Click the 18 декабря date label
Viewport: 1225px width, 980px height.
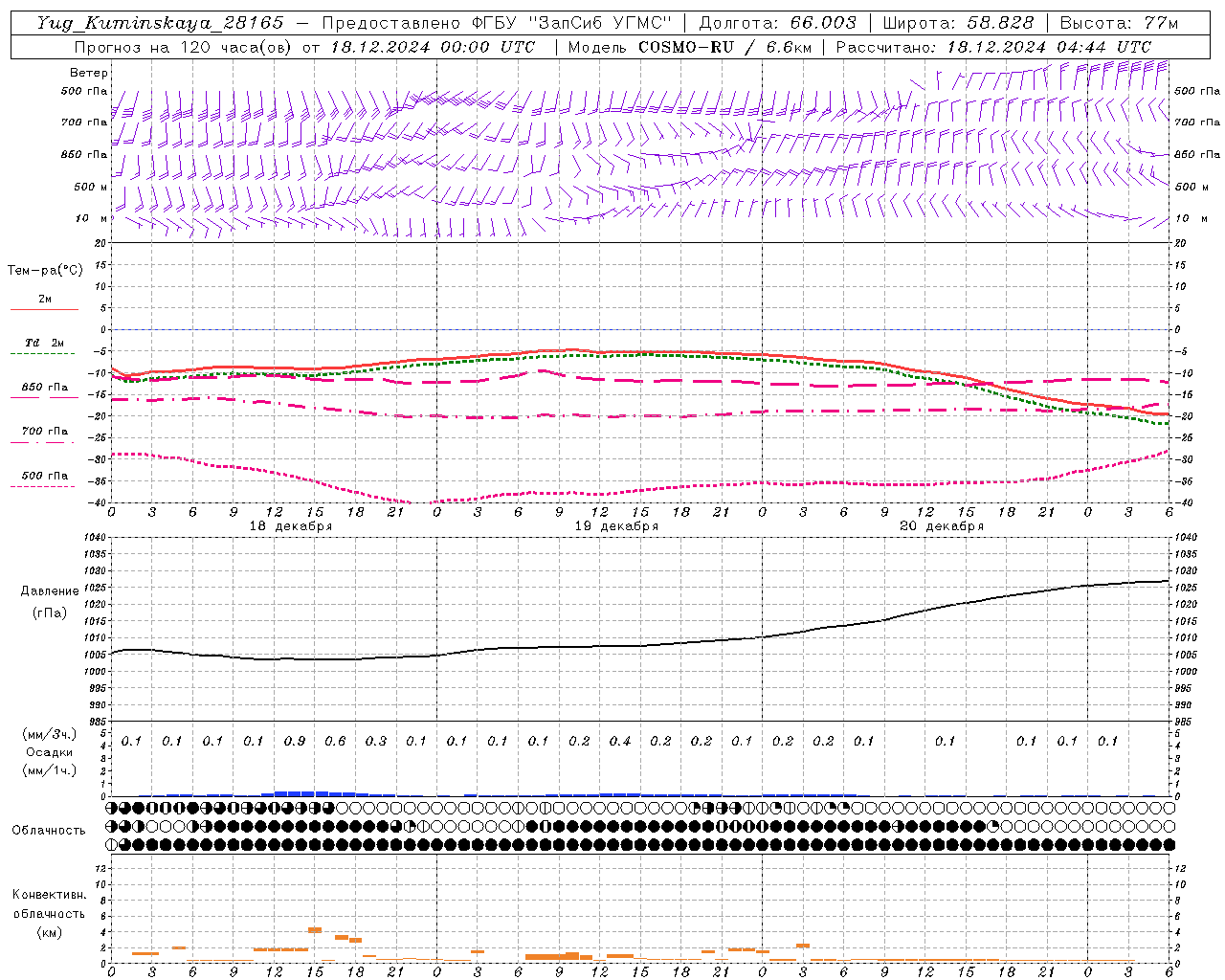(291, 526)
